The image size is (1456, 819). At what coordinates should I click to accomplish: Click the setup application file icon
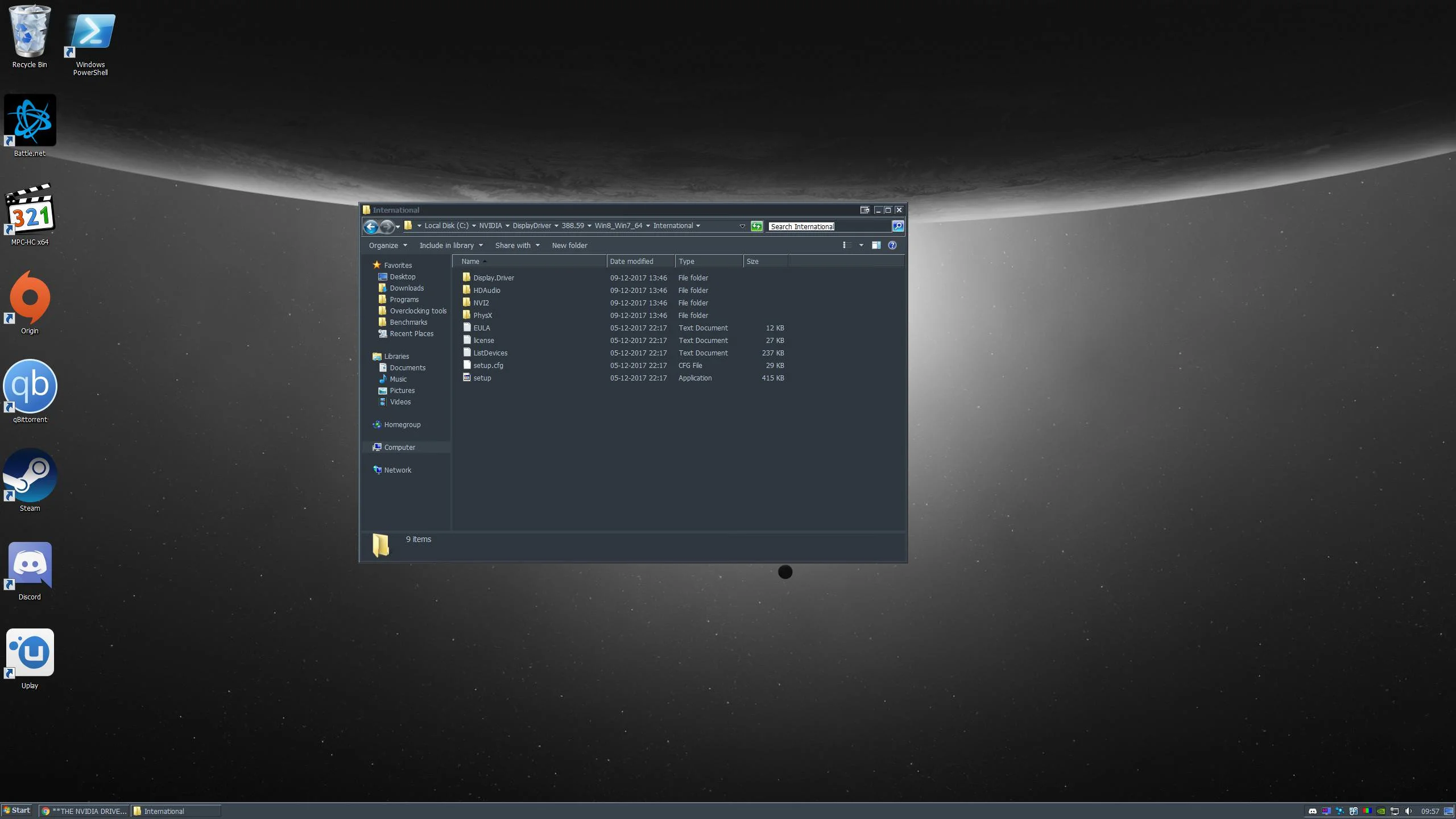(467, 378)
